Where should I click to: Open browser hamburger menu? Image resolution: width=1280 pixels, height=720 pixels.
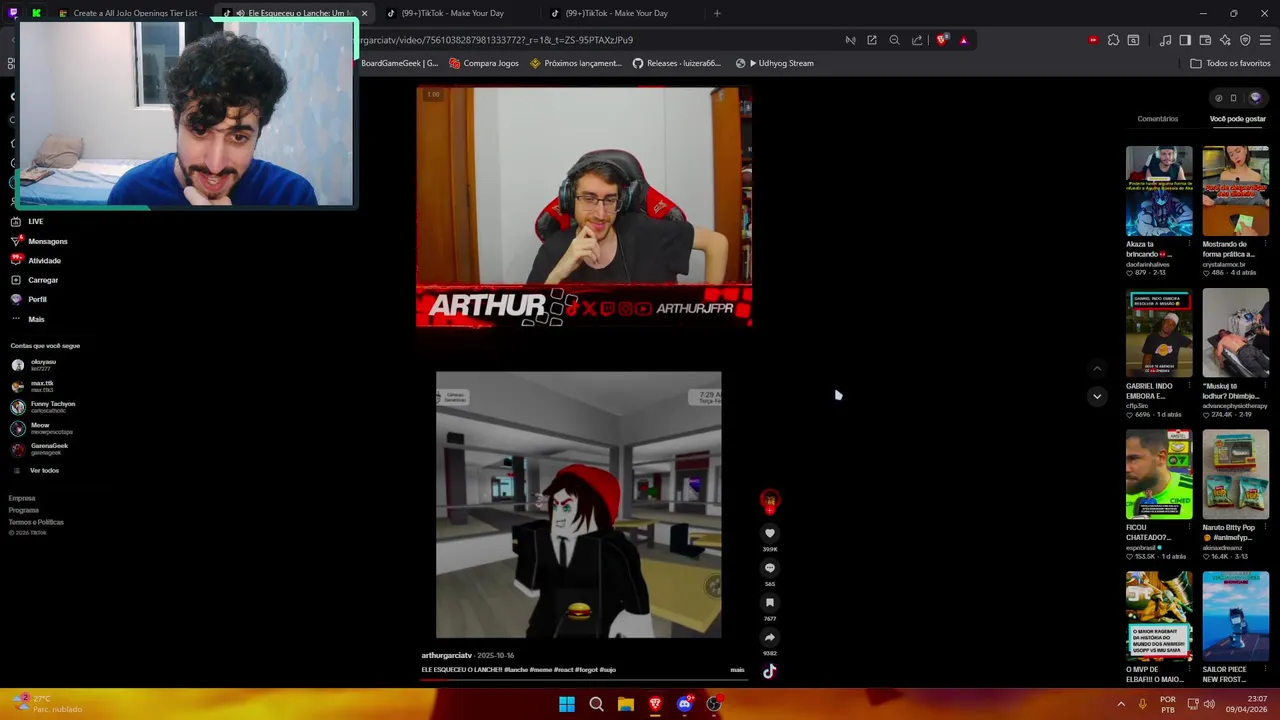pyautogui.click(x=1265, y=40)
